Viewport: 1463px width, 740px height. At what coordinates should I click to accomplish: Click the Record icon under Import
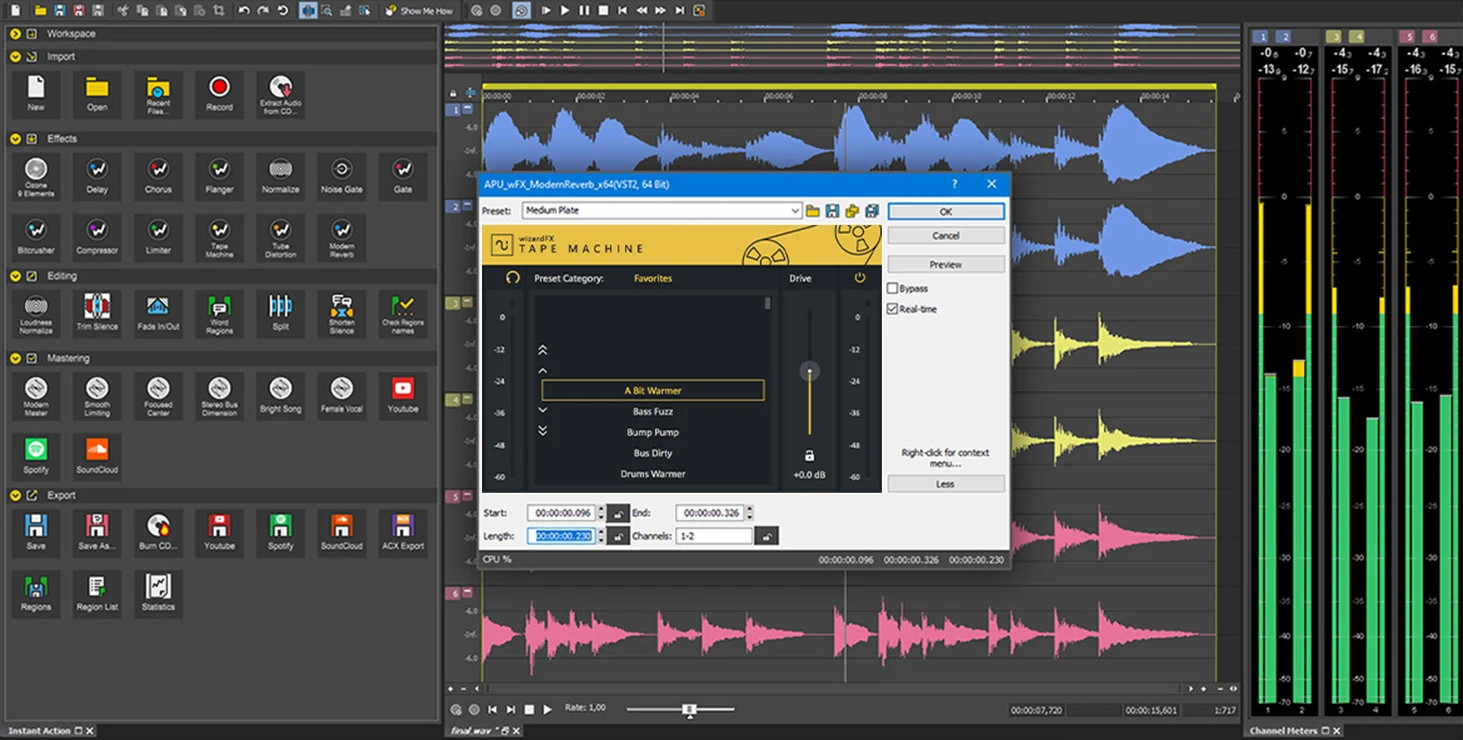[218, 93]
